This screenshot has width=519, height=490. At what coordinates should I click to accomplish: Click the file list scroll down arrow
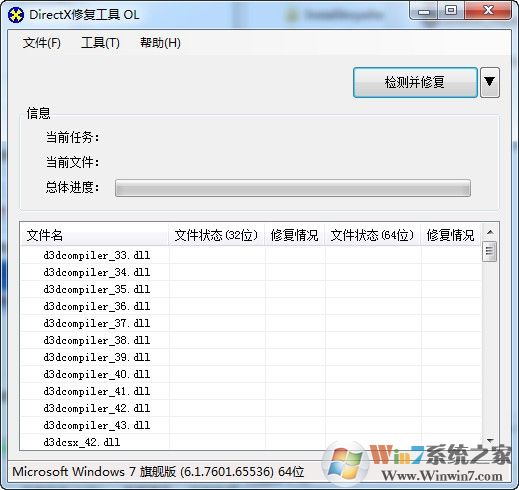[490, 441]
